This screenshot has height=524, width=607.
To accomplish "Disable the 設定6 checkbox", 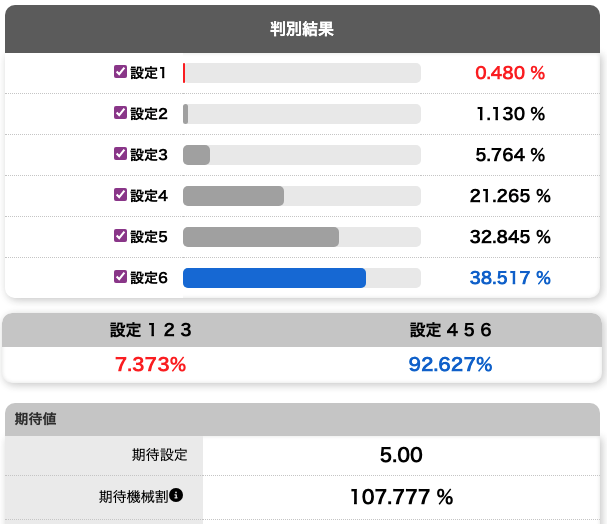I will tap(120, 277).
